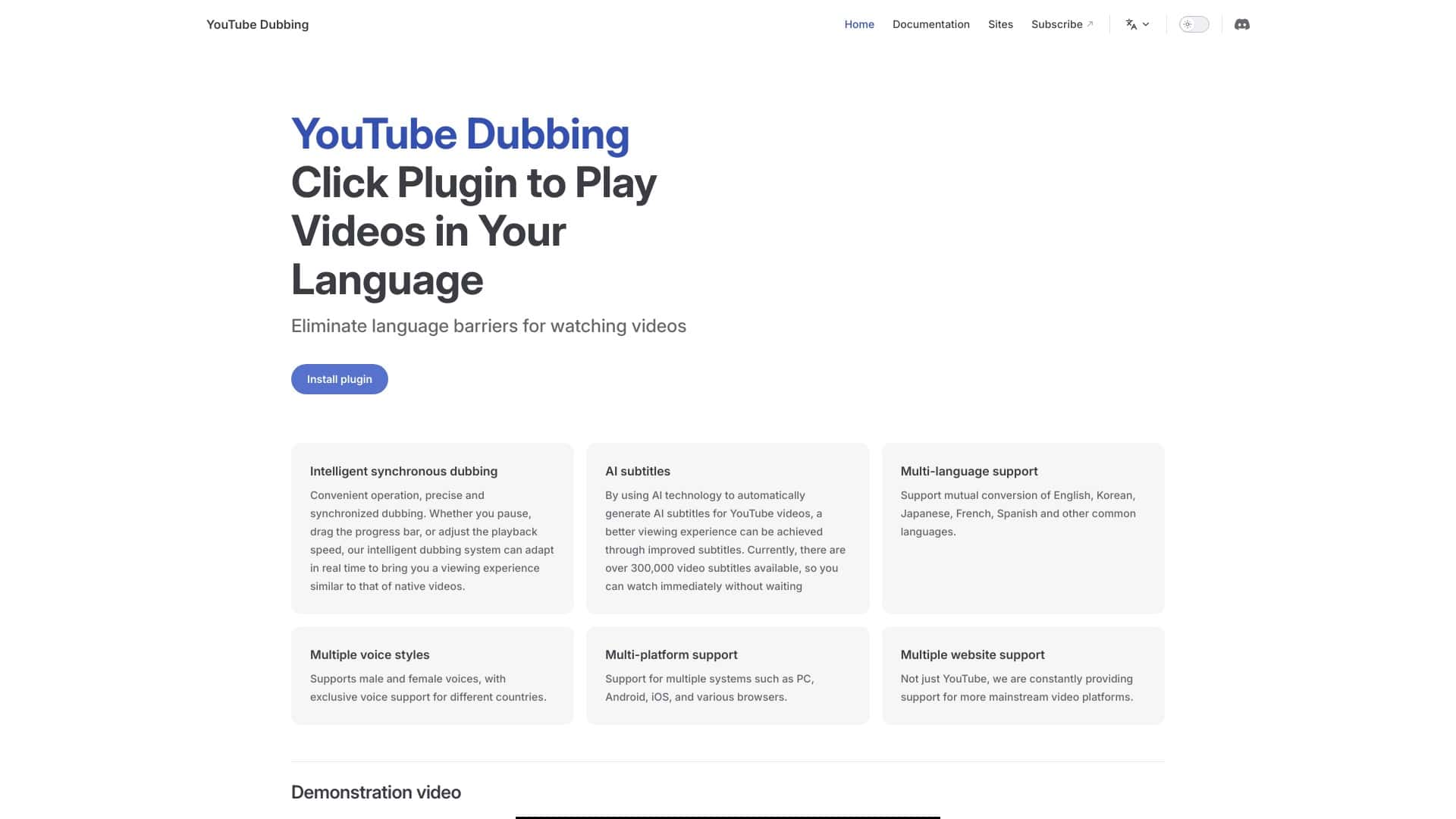Open the Subscribe external link
The width and height of the screenshot is (1456, 819).
tap(1057, 24)
